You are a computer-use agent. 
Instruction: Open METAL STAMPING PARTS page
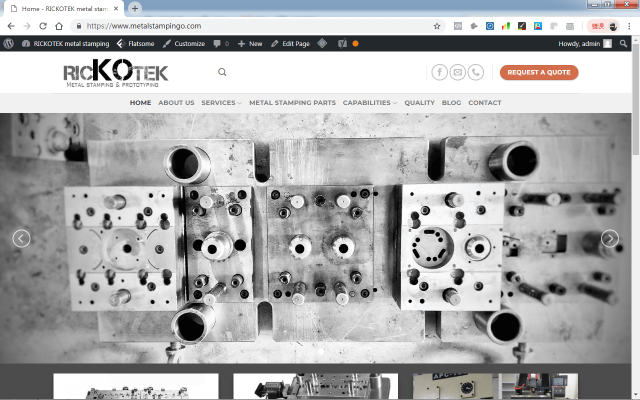pyautogui.click(x=292, y=102)
